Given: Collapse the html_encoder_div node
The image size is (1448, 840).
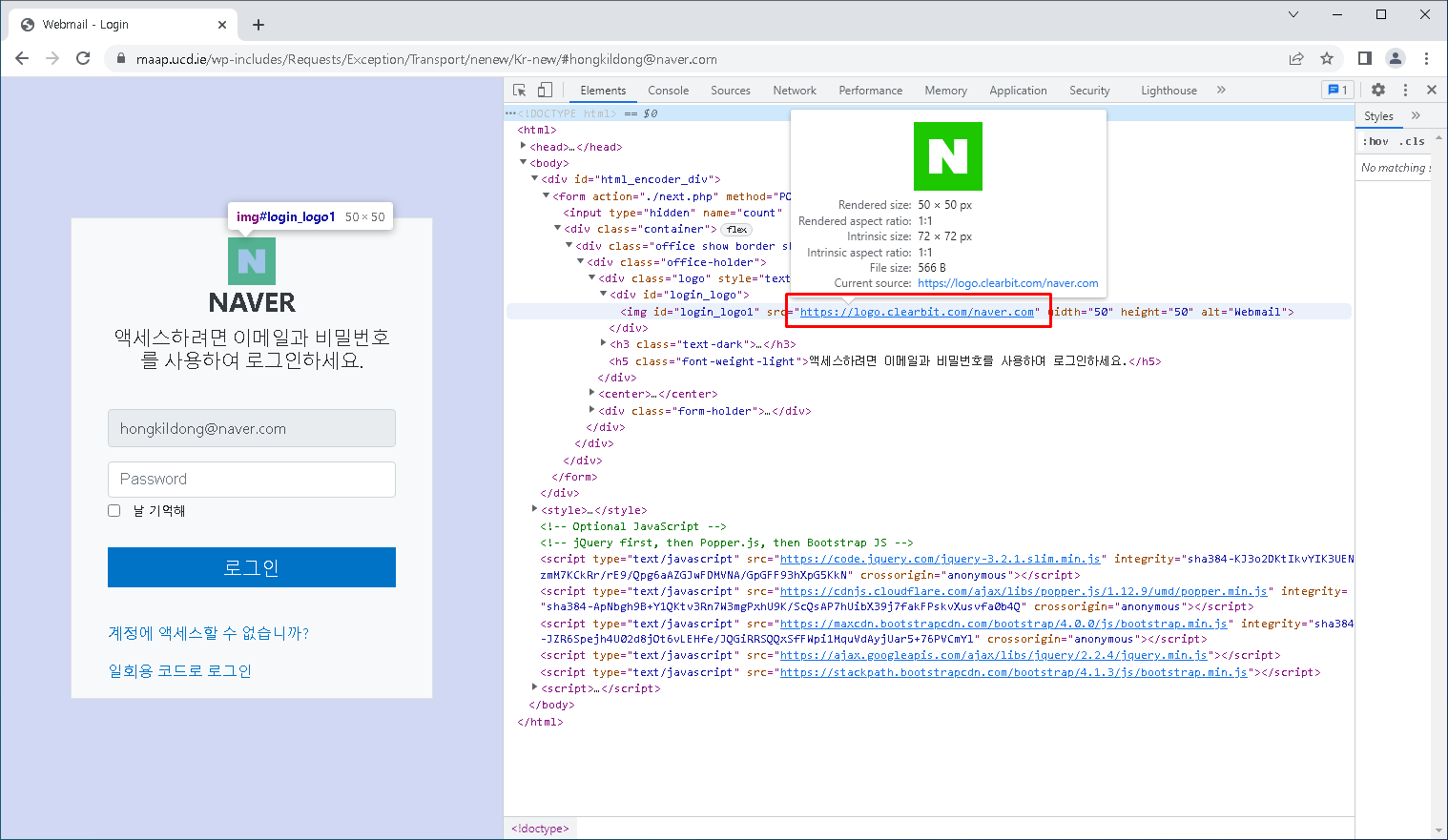Looking at the screenshot, I should coord(534,178).
